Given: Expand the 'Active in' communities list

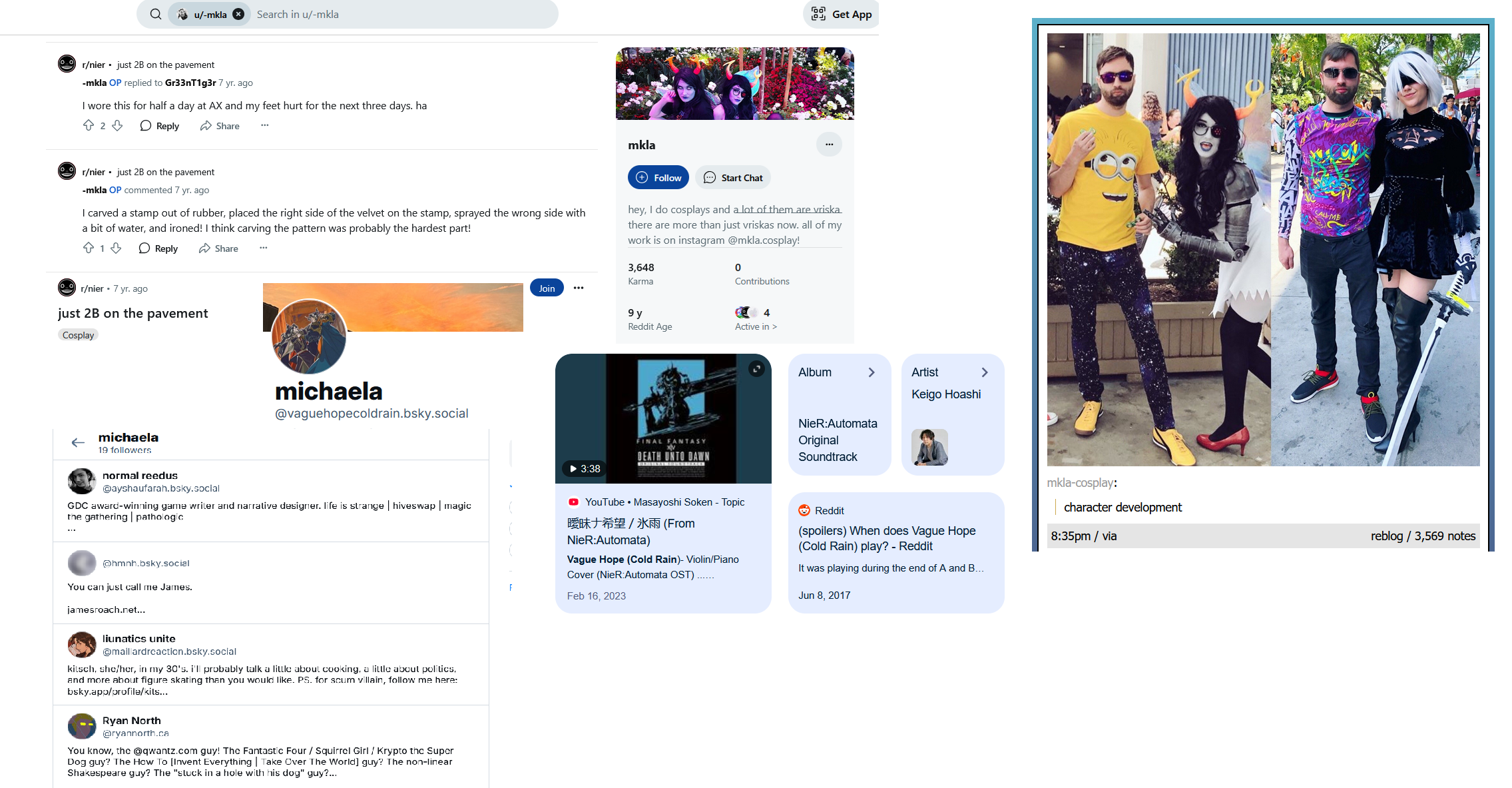Looking at the screenshot, I should click(x=756, y=326).
